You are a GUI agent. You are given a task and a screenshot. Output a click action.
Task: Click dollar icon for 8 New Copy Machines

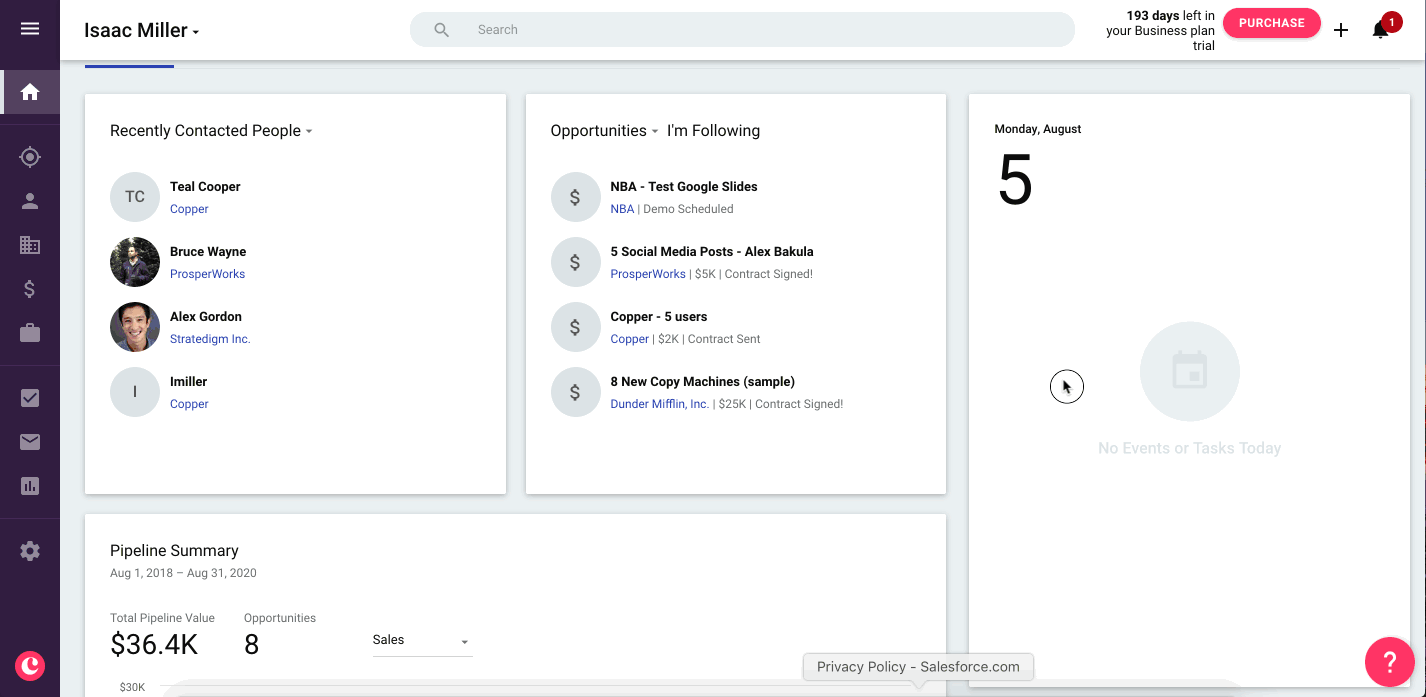[x=575, y=392]
